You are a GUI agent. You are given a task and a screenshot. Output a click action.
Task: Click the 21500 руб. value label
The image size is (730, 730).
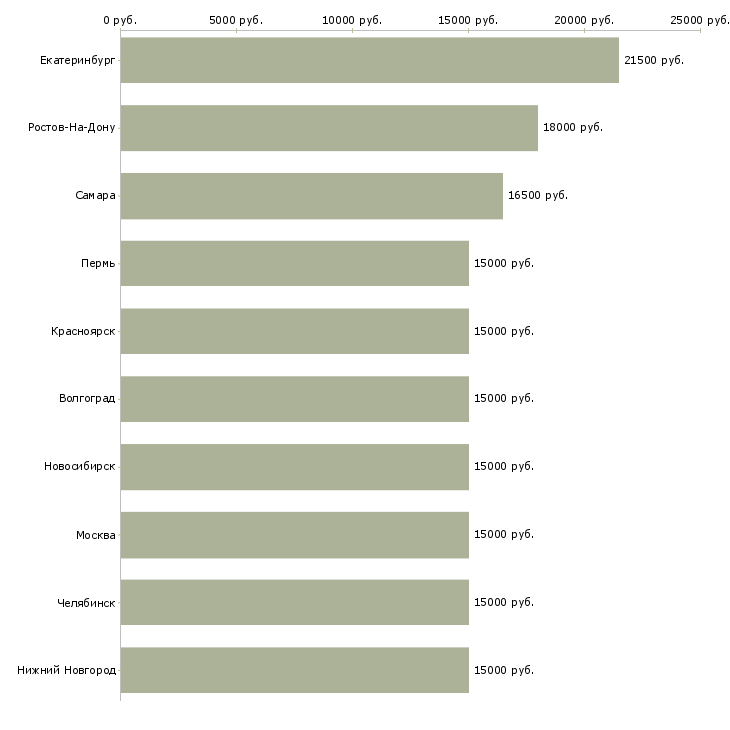click(x=653, y=60)
